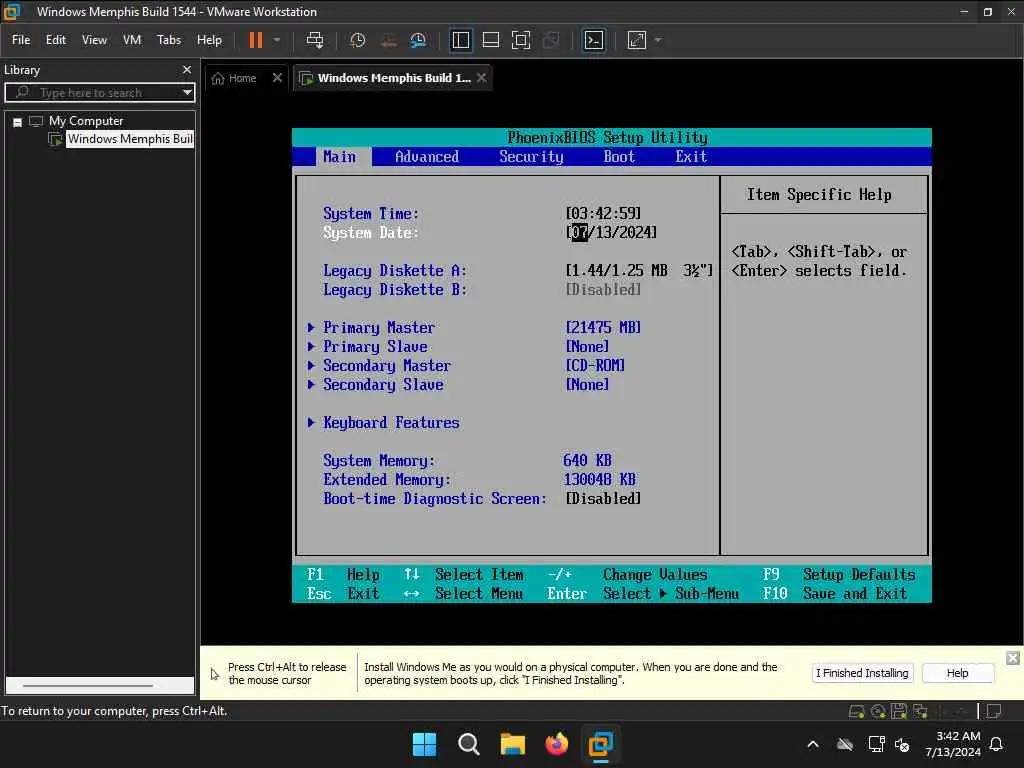Click VMware Workstation taskbar icon
This screenshot has width=1024, height=768.
(600, 744)
